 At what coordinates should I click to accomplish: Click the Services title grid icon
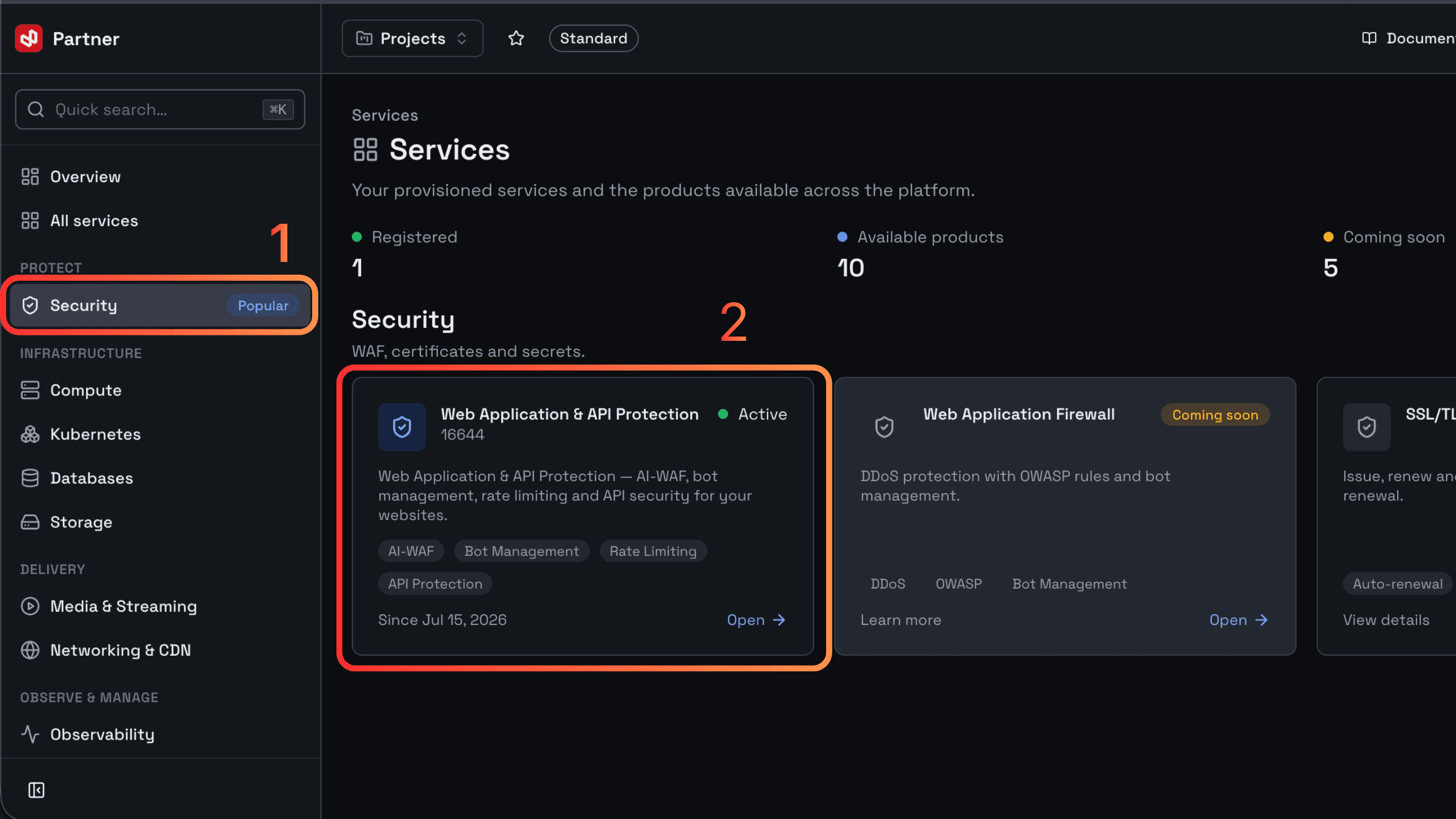coord(365,150)
